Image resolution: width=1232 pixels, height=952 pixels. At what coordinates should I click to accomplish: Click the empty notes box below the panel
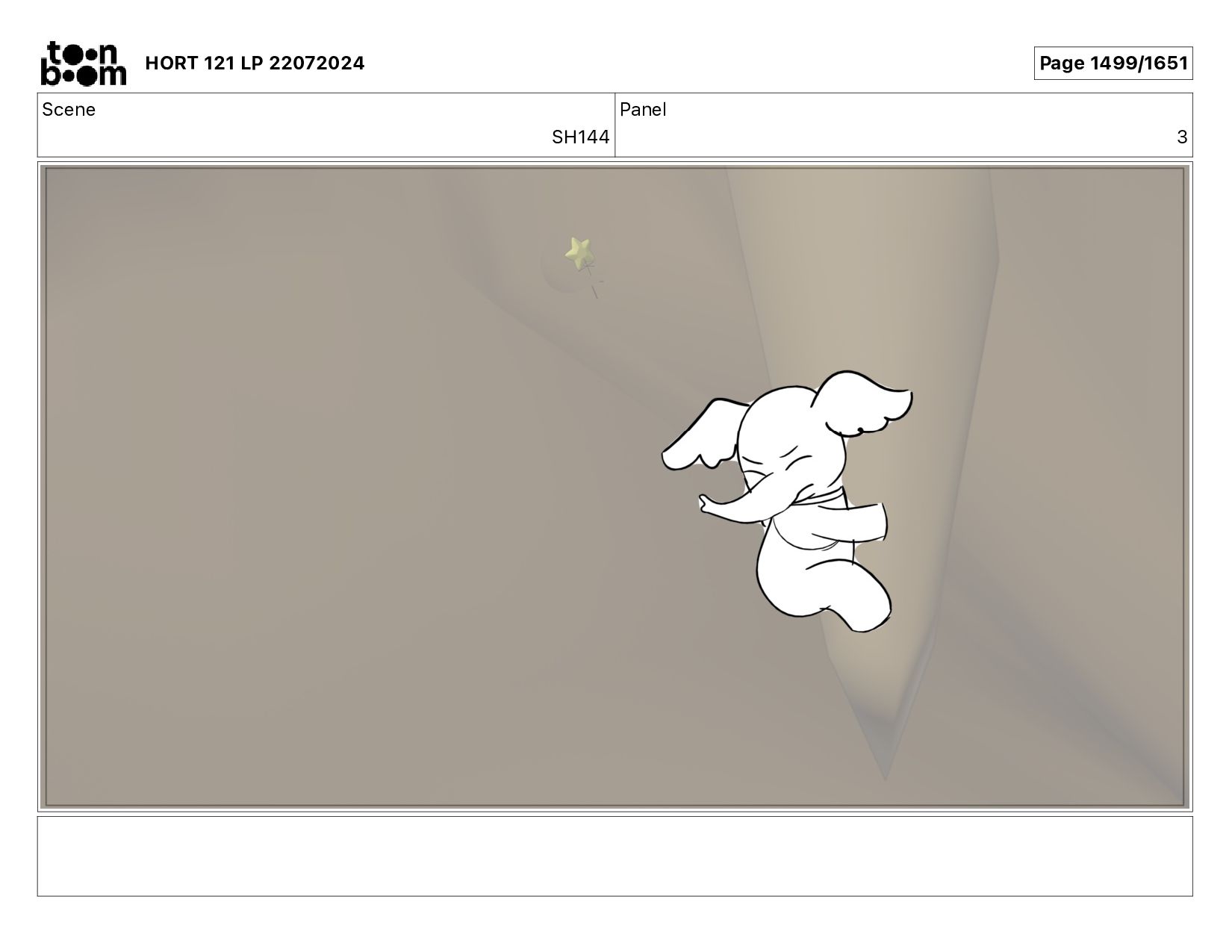615,856
